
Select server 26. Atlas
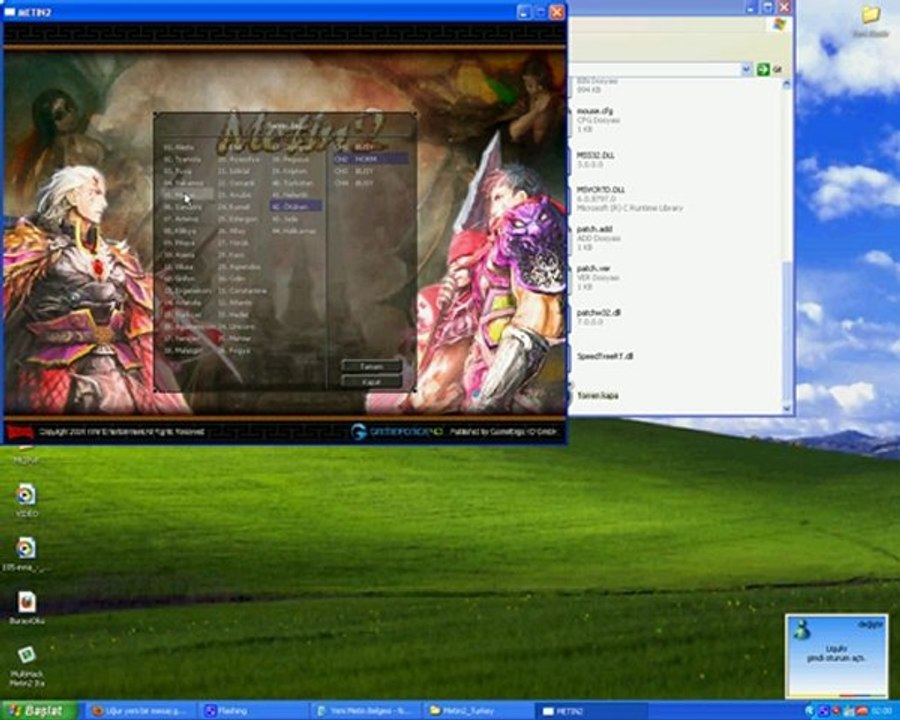tap(231, 231)
